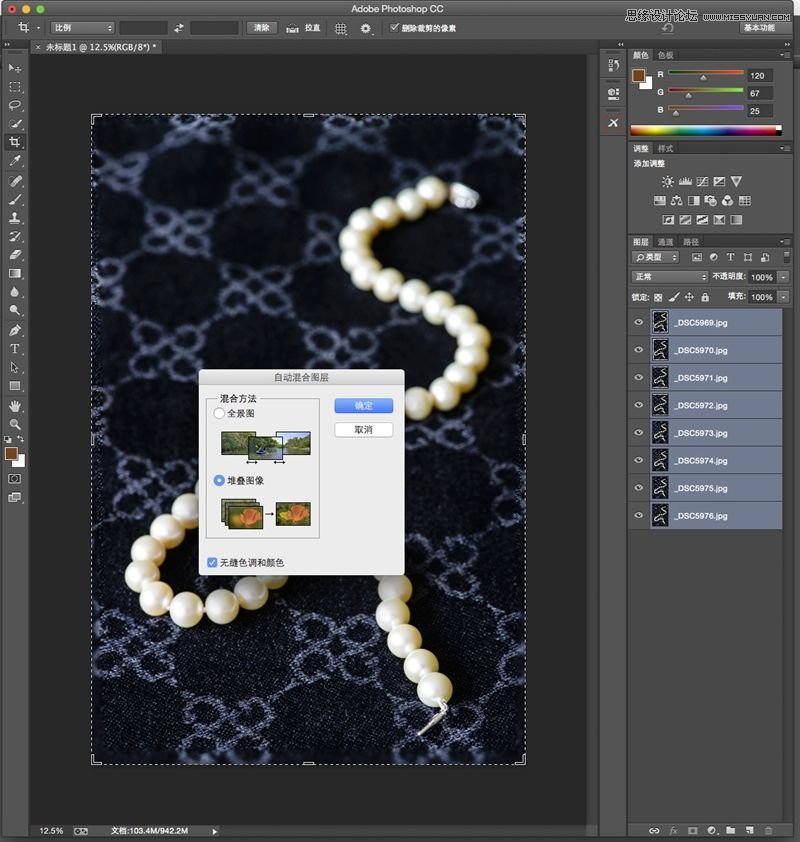Viewport: 800px width, 842px height.
Task: Click 清除 button in options bar
Action: point(261,27)
